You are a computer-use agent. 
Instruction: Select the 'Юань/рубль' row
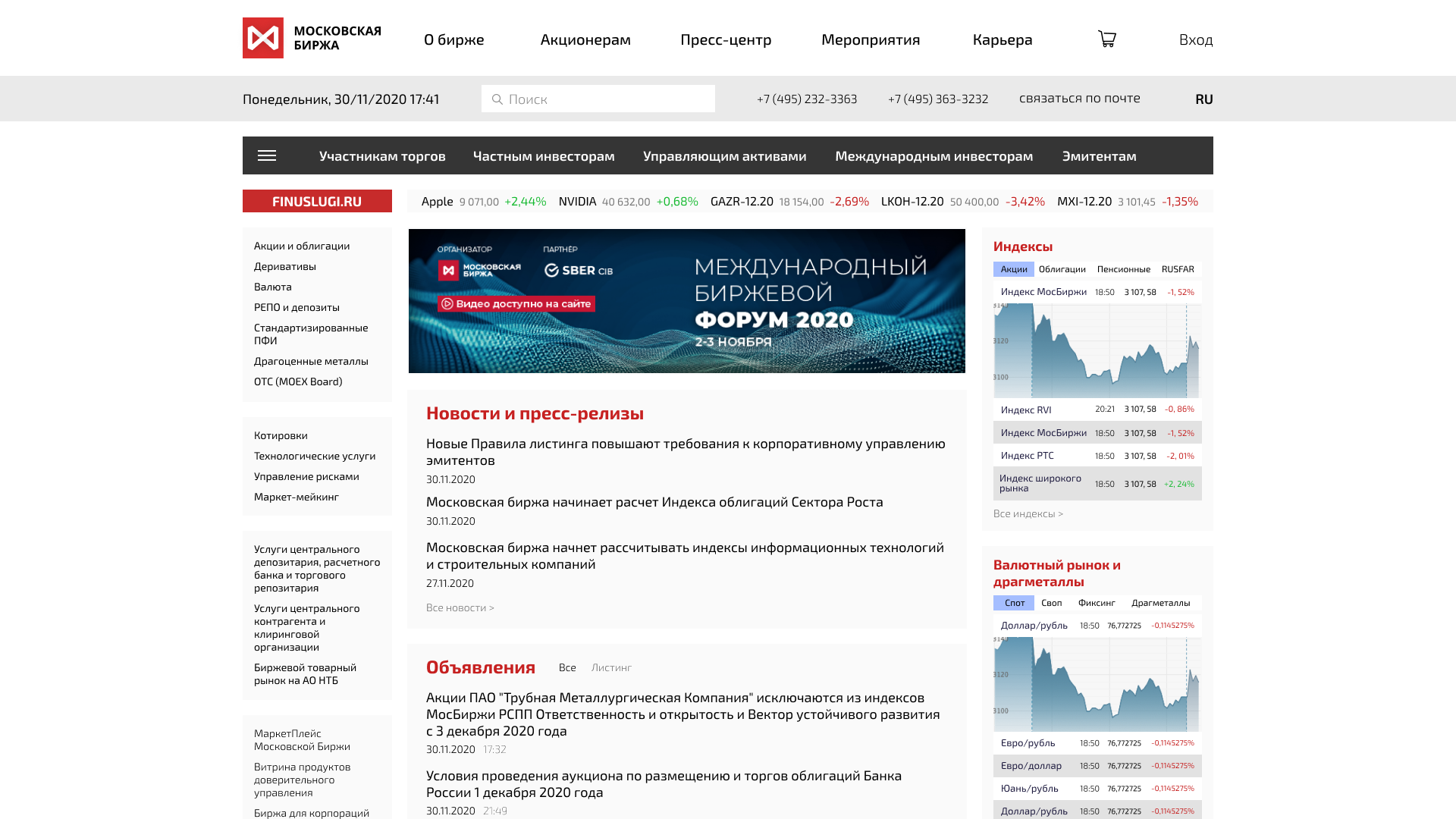point(1097,789)
